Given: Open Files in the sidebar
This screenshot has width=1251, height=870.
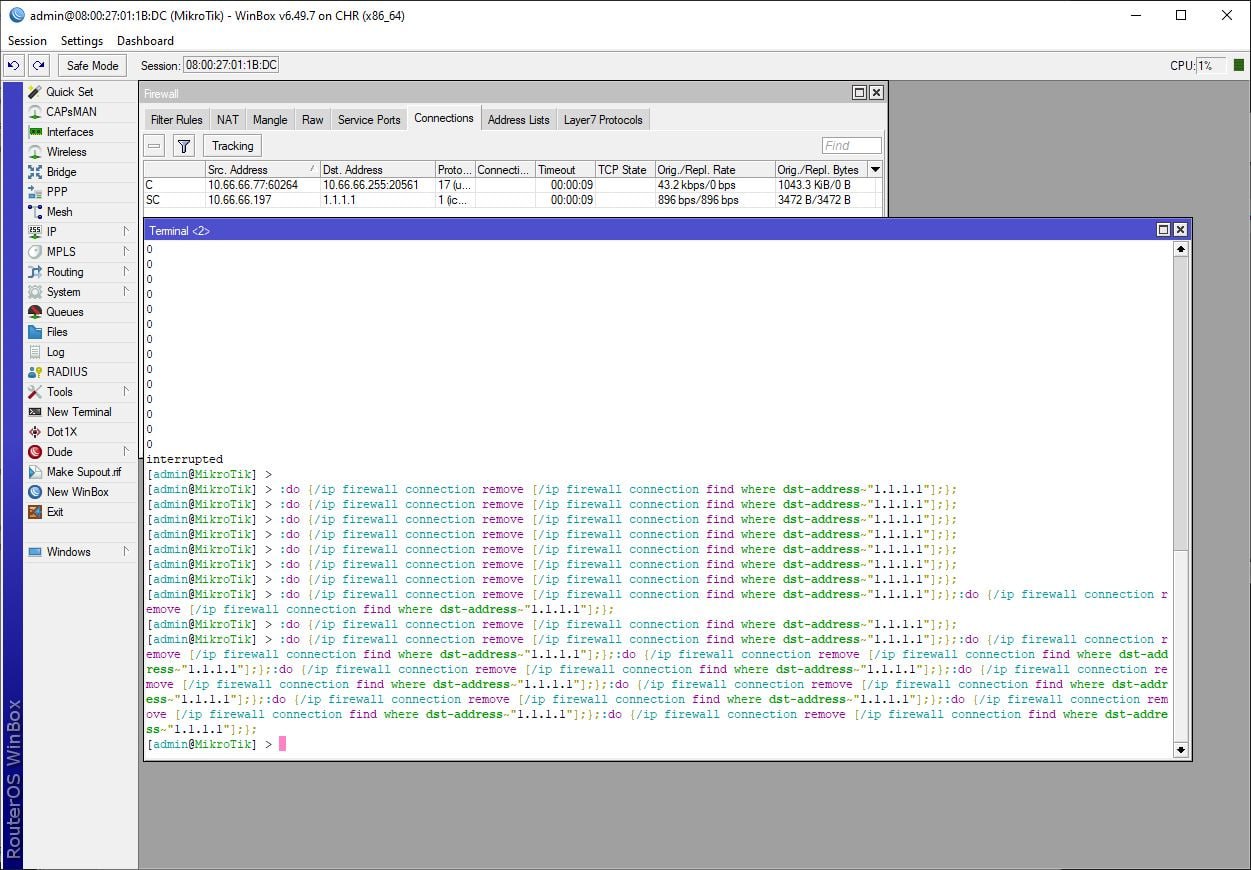Looking at the screenshot, I should [57, 332].
